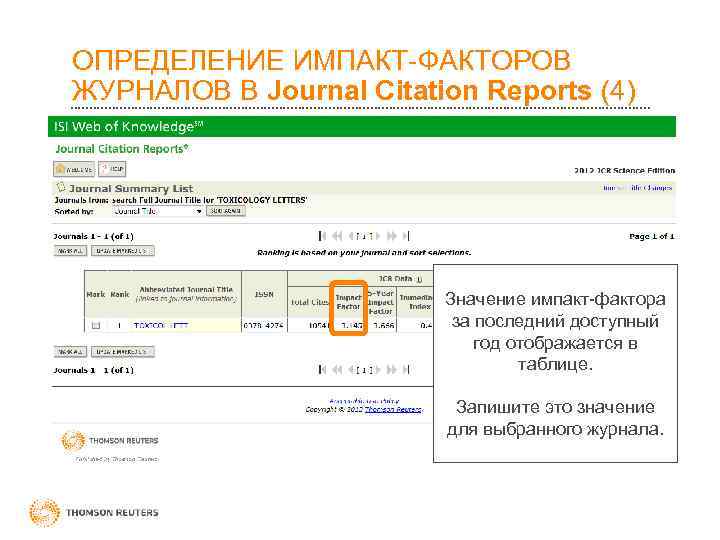Viewport: 720px width, 540px height.
Task: Jump forward ten pages in bottom pagination
Action: pyautogui.click(x=391, y=370)
